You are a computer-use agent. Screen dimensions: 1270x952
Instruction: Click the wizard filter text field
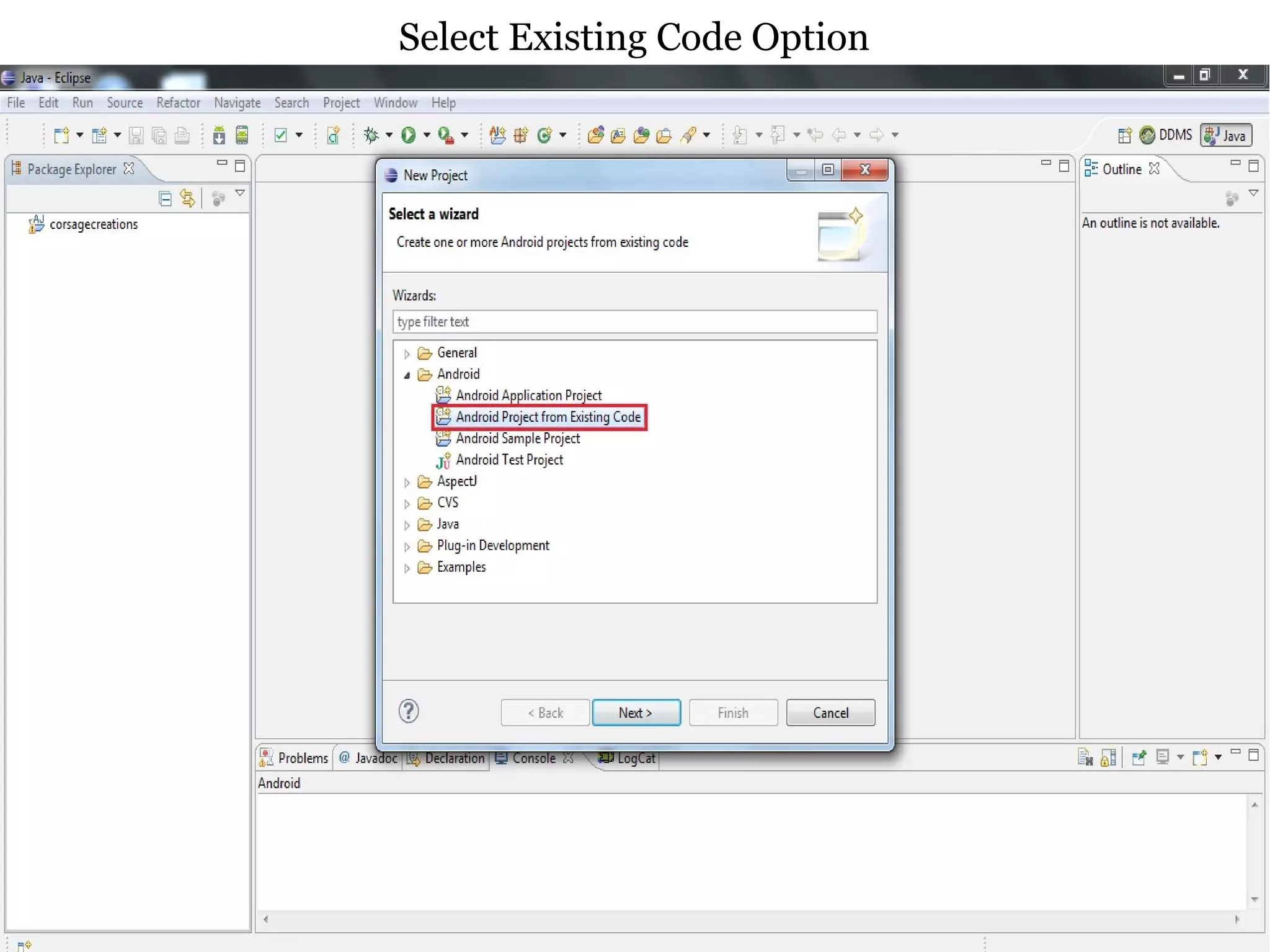[634, 322]
